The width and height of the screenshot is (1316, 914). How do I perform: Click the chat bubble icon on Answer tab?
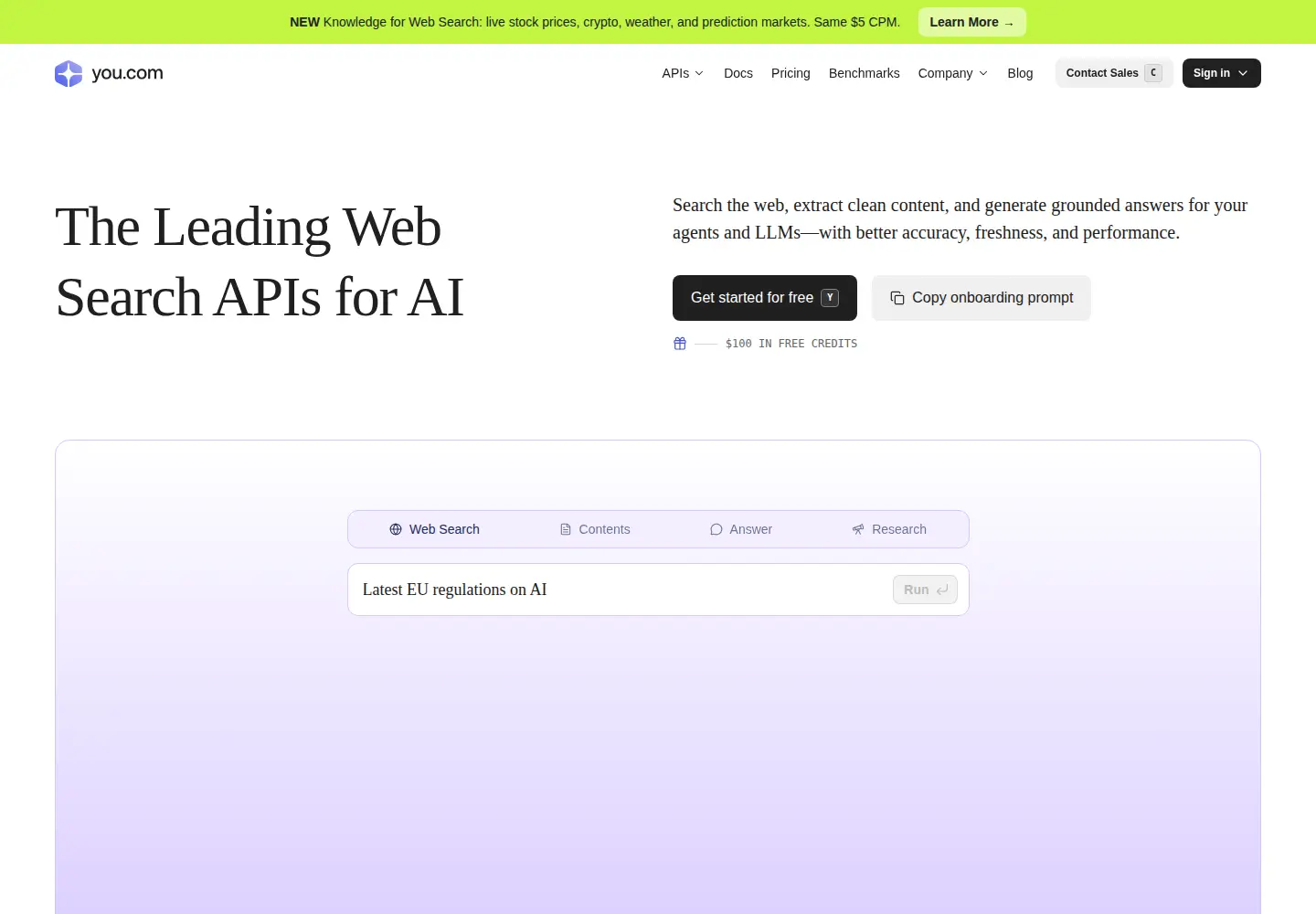pyautogui.click(x=716, y=529)
